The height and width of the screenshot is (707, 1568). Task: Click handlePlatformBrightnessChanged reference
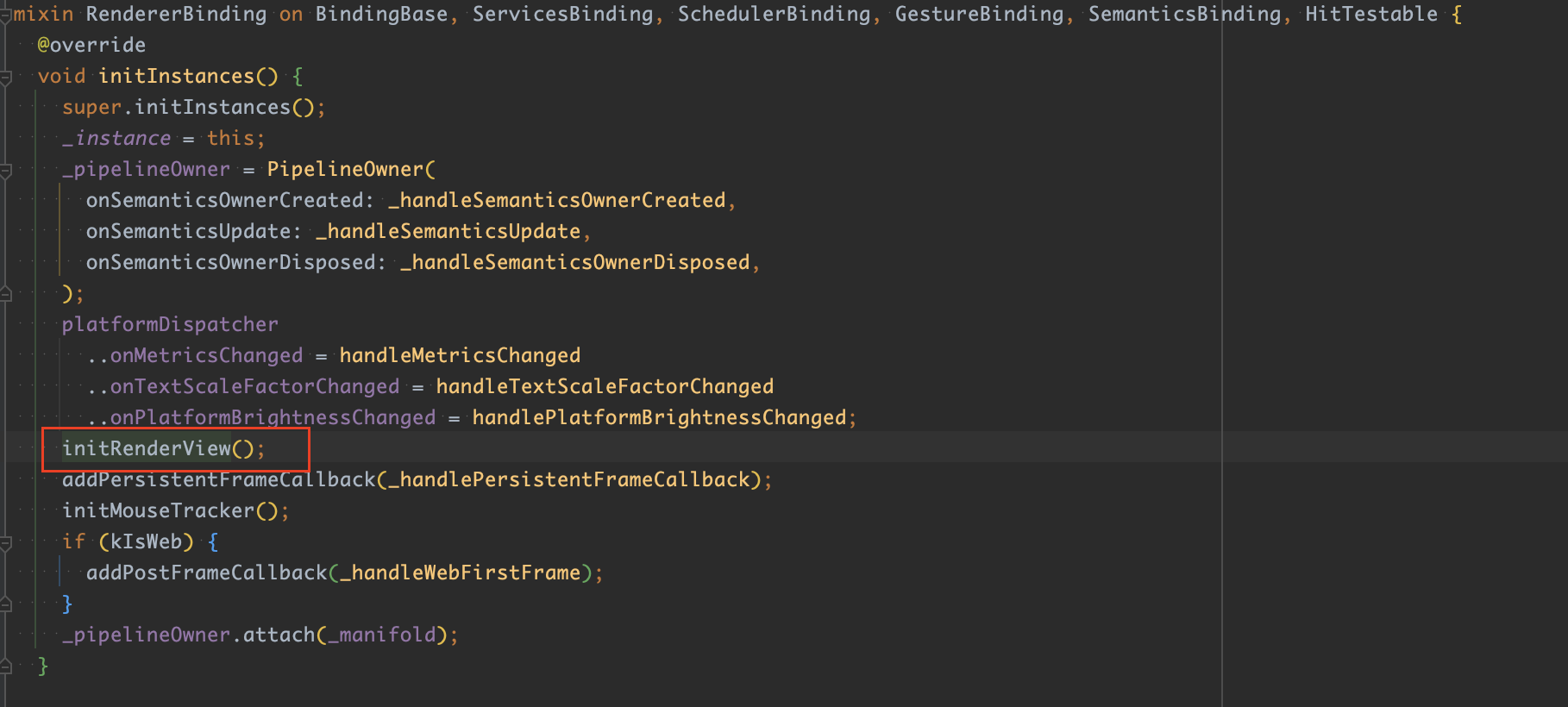tap(659, 417)
